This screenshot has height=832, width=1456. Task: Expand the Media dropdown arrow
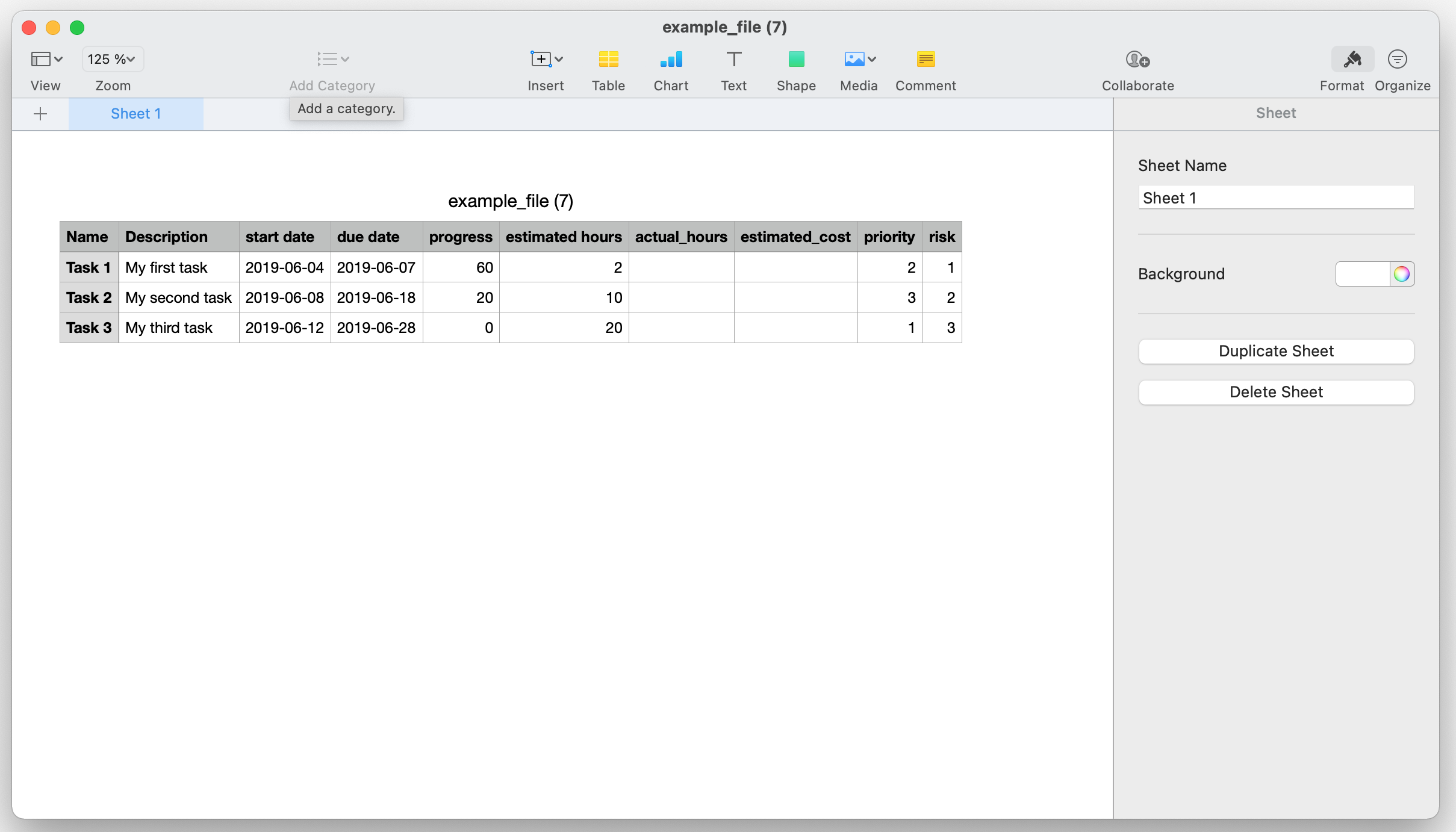click(x=873, y=58)
